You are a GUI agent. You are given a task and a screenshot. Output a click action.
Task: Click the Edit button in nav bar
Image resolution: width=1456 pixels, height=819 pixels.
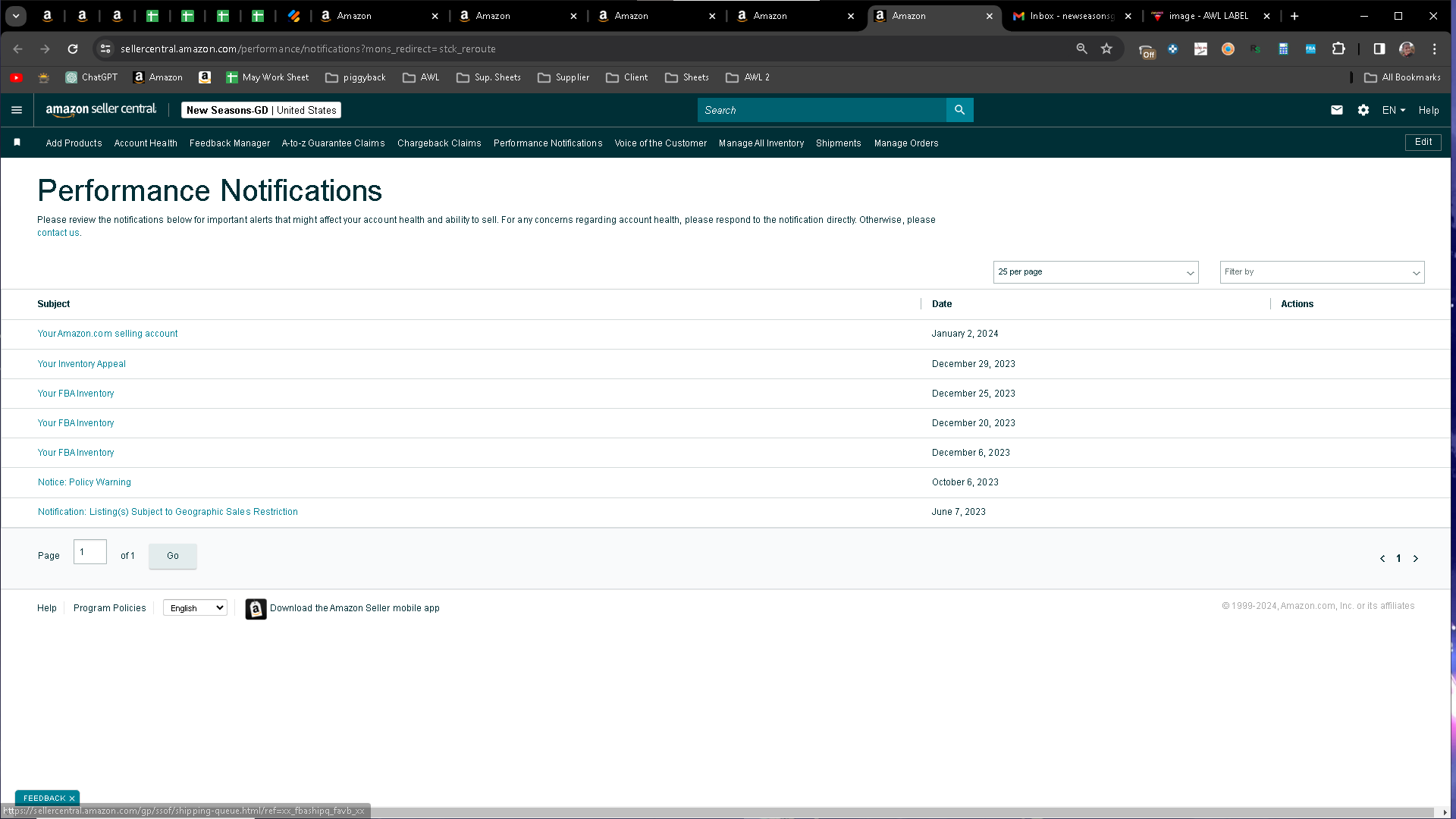pos(1423,142)
